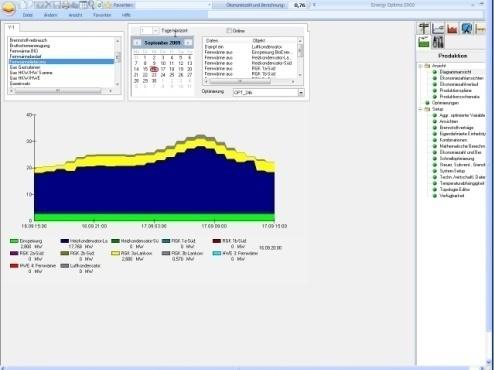Select day 24 in the calendar

163,75
